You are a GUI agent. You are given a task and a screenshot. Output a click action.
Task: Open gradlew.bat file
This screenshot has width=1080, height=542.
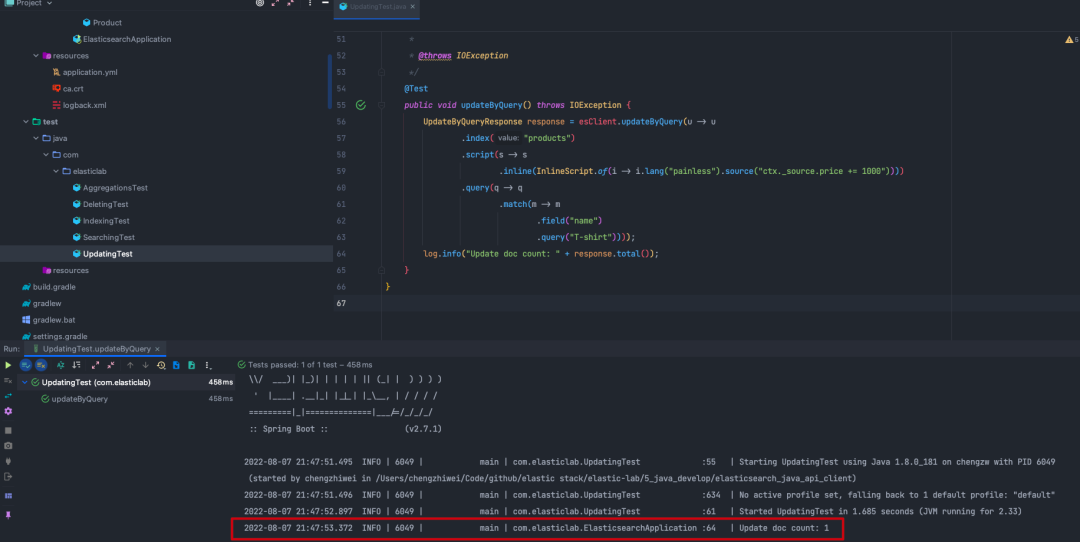click(x=49, y=320)
